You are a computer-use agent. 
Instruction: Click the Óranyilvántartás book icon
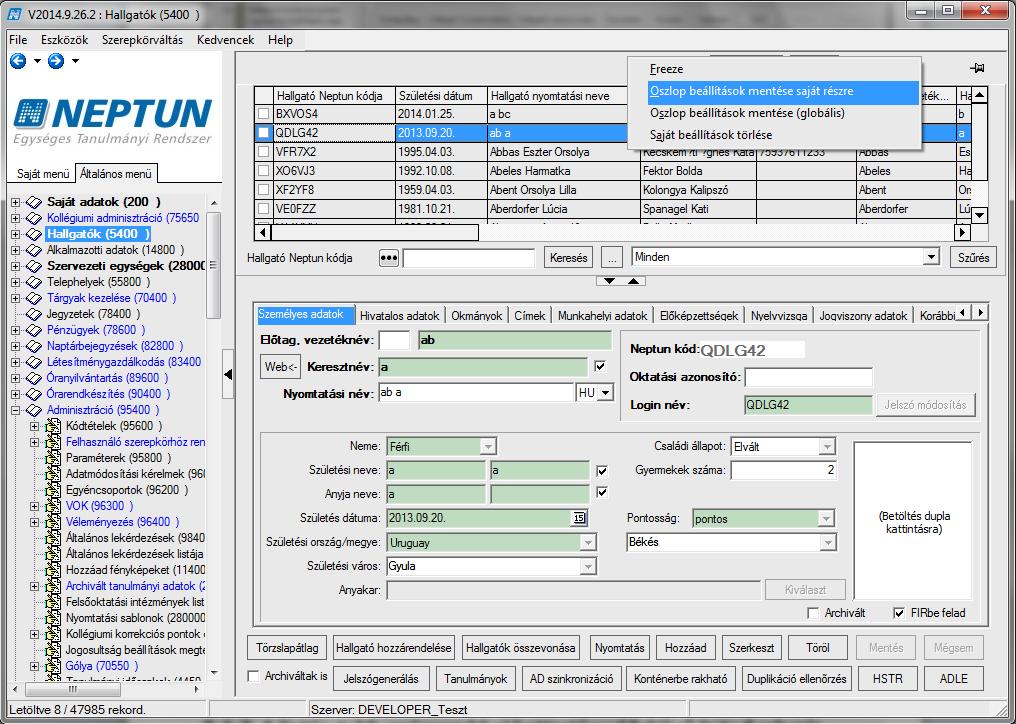pos(34,378)
